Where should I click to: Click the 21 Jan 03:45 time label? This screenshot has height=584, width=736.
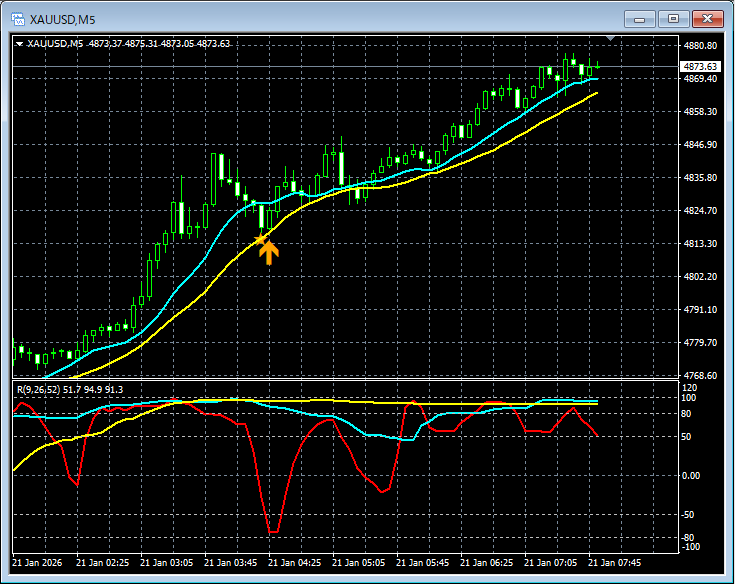pyautogui.click(x=230, y=562)
